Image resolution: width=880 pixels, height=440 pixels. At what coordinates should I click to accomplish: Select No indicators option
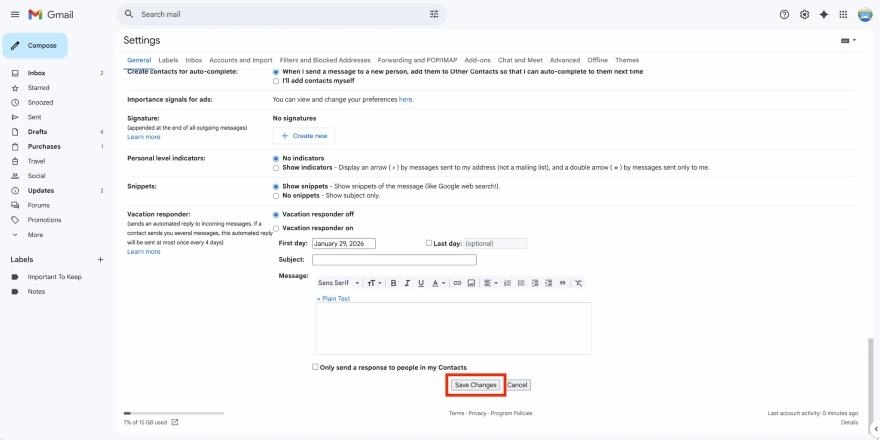coord(276,159)
